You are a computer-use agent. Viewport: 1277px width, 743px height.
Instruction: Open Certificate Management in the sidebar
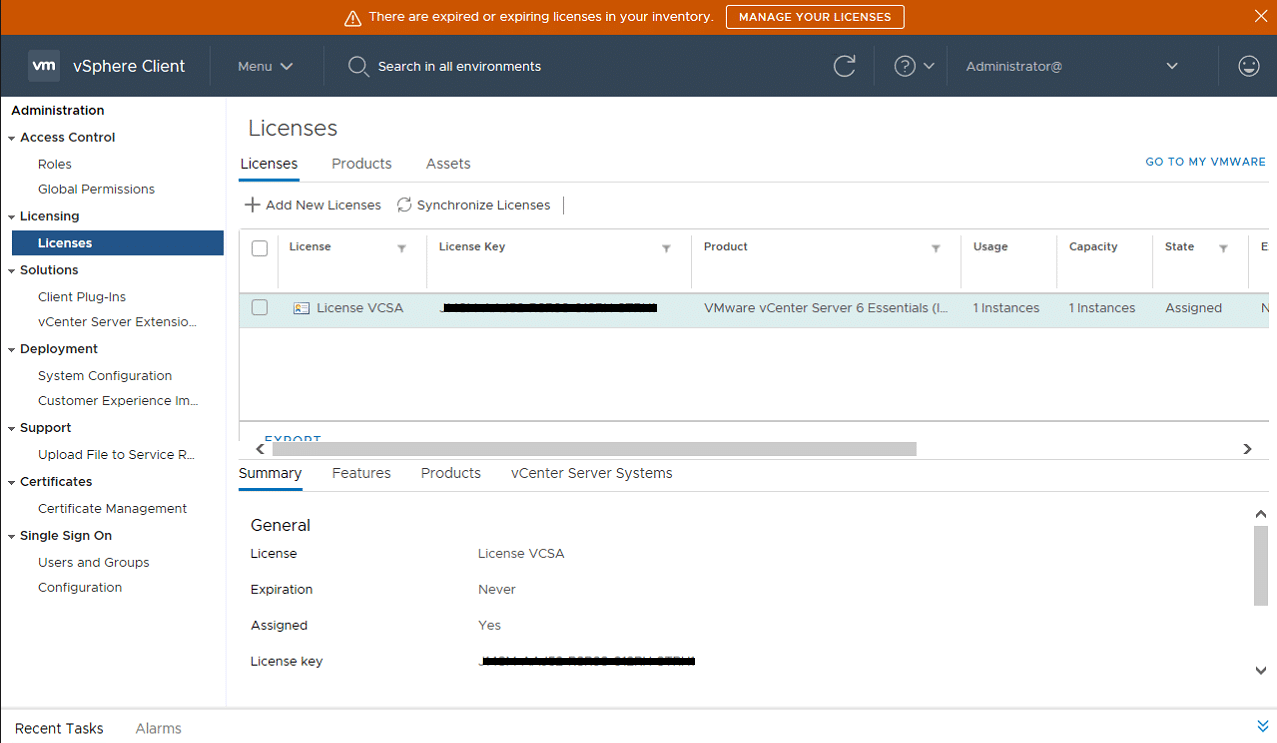(x=112, y=509)
